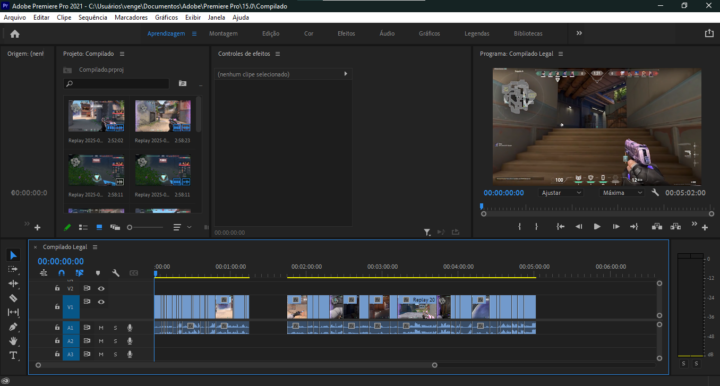Switch to the Áudio workspace tab
The image size is (720, 386).
(x=387, y=34)
